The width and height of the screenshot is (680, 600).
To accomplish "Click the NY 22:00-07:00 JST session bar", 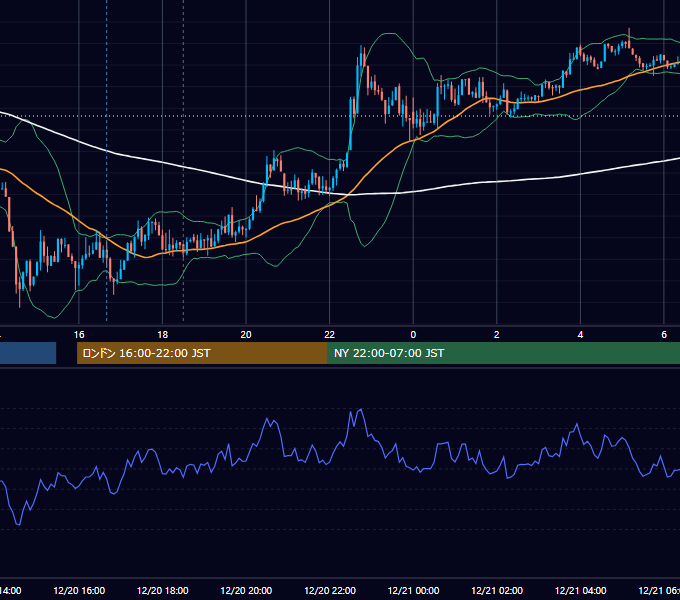I will tap(503, 353).
